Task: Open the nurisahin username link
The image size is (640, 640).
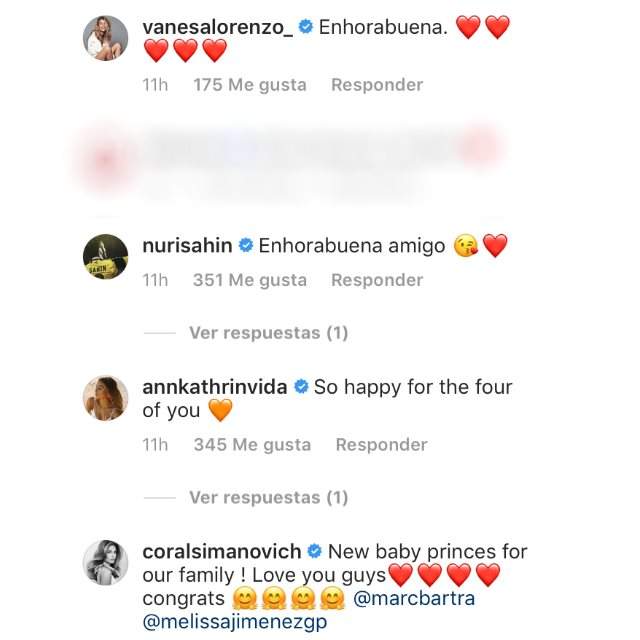Action: click(x=187, y=246)
